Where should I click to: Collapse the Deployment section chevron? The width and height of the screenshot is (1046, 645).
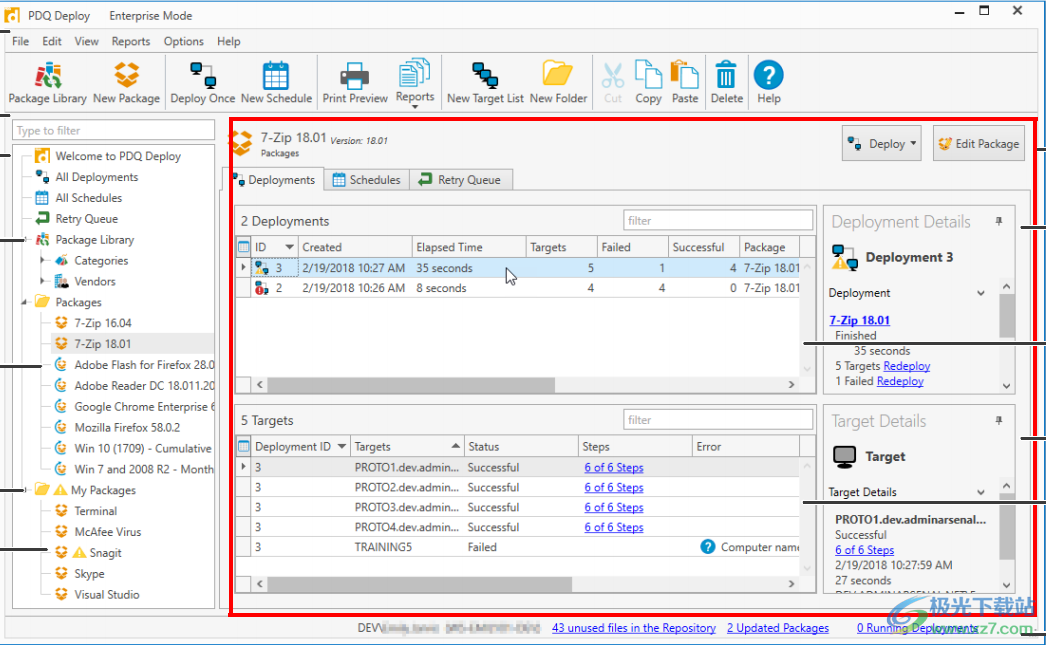981,293
